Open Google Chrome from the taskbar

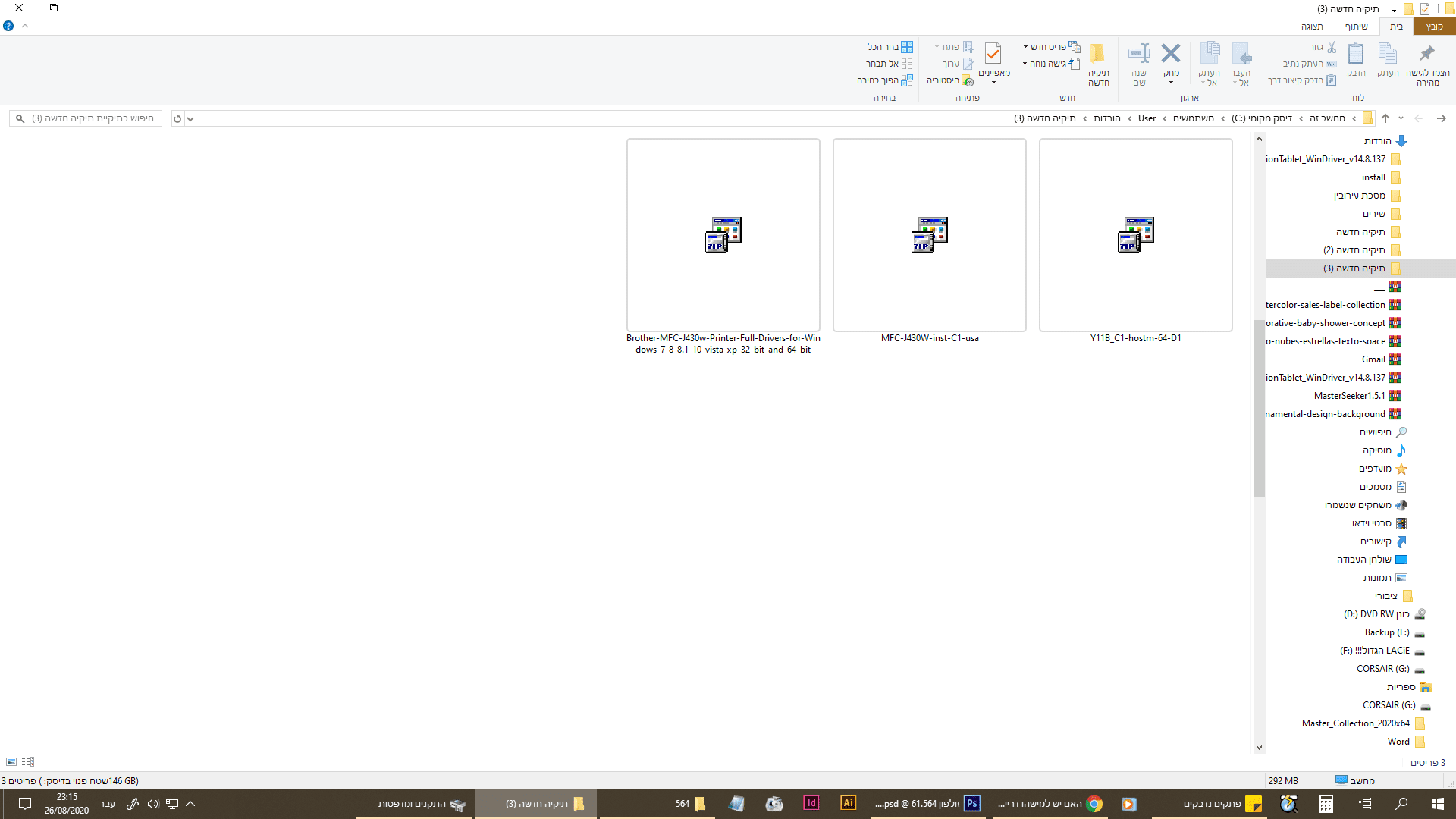pyautogui.click(x=1094, y=804)
